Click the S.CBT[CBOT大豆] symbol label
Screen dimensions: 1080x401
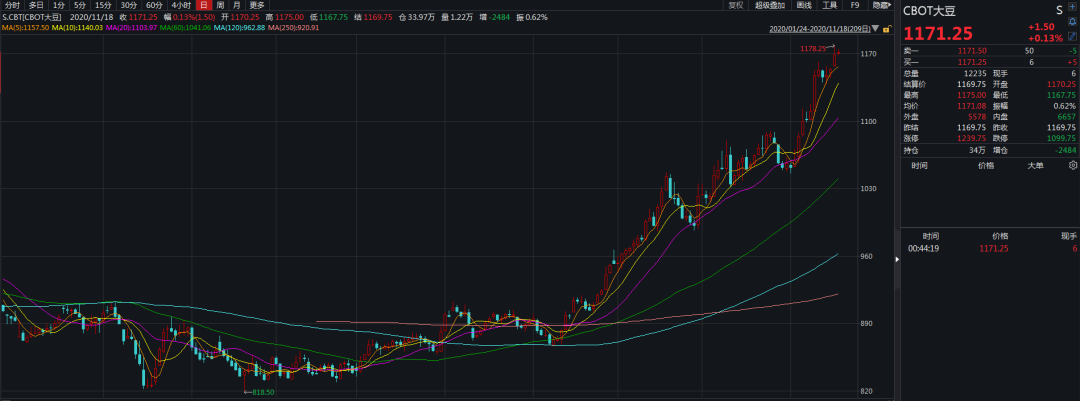(x=32, y=17)
